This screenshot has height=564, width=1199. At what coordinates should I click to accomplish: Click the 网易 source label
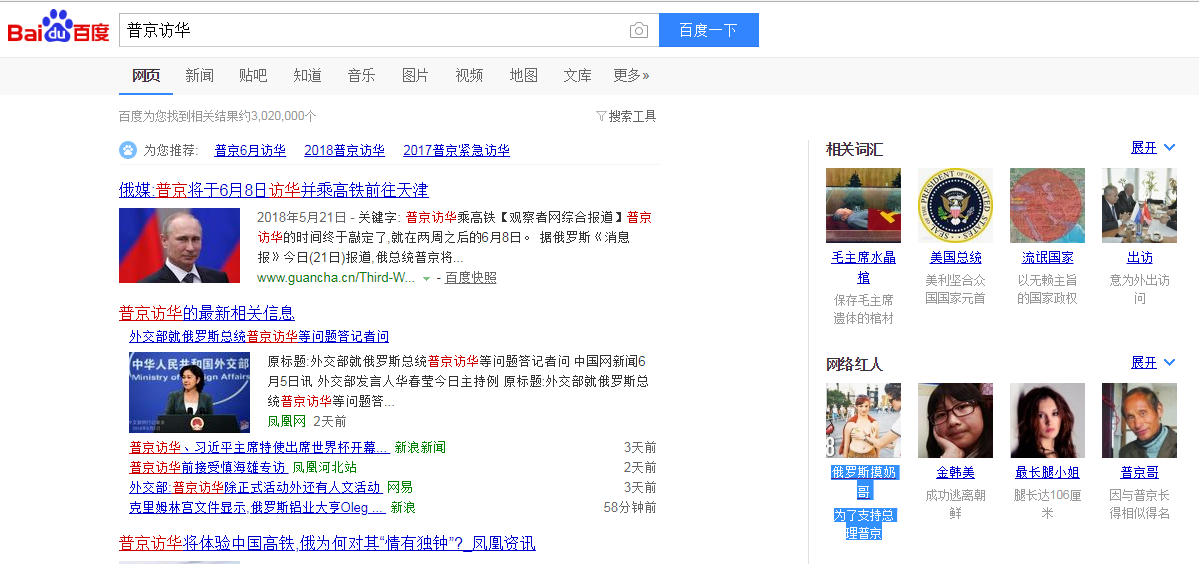(400, 488)
